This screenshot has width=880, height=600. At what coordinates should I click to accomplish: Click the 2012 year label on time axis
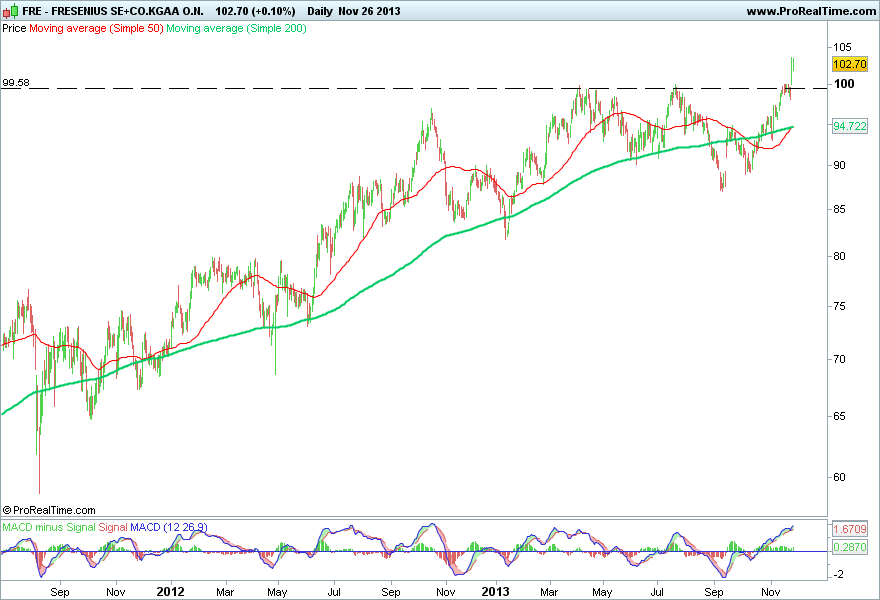170,592
